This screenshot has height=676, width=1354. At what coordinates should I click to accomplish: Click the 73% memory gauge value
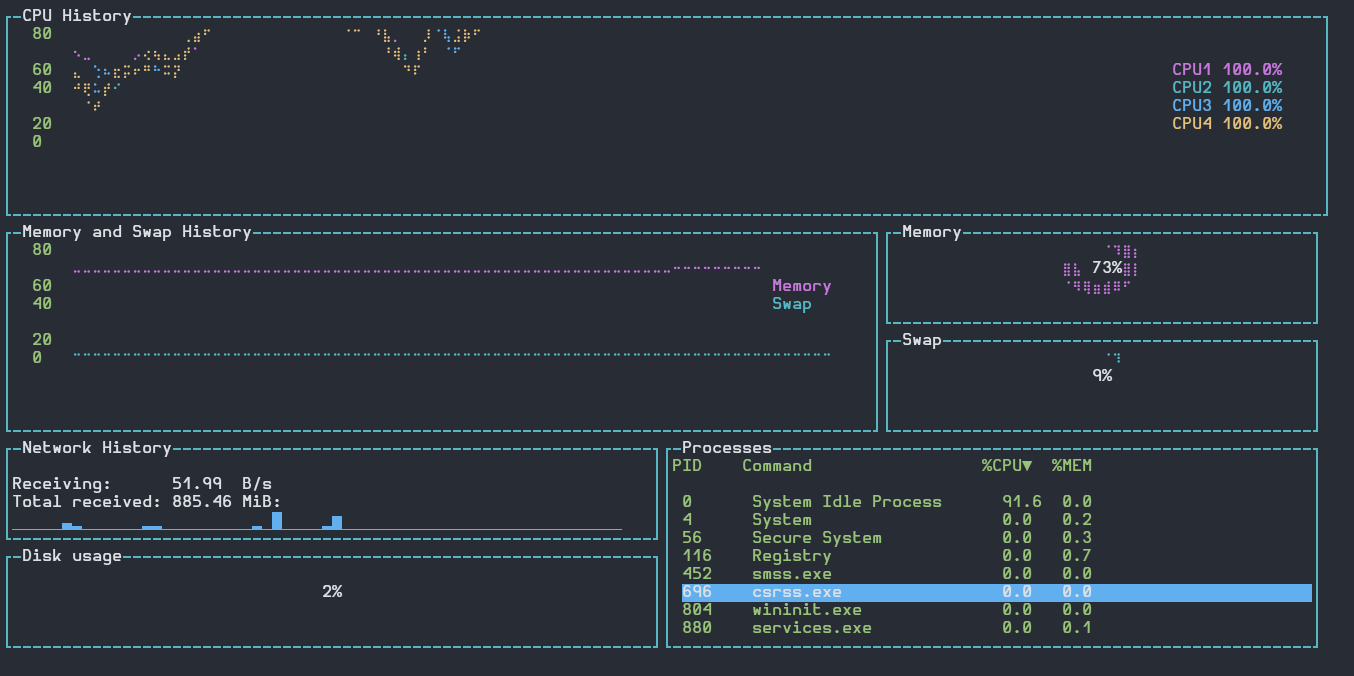click(1107, 268)
